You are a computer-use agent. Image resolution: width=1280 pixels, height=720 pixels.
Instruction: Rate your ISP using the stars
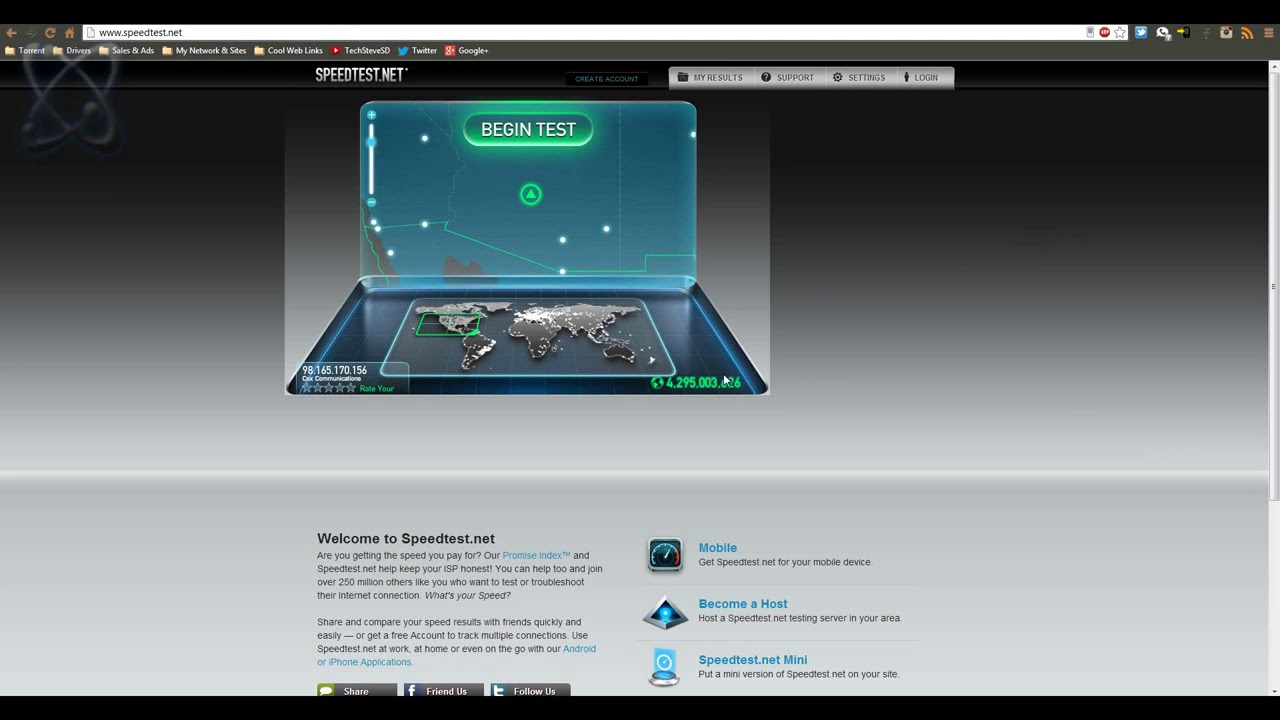pos(329,388)
